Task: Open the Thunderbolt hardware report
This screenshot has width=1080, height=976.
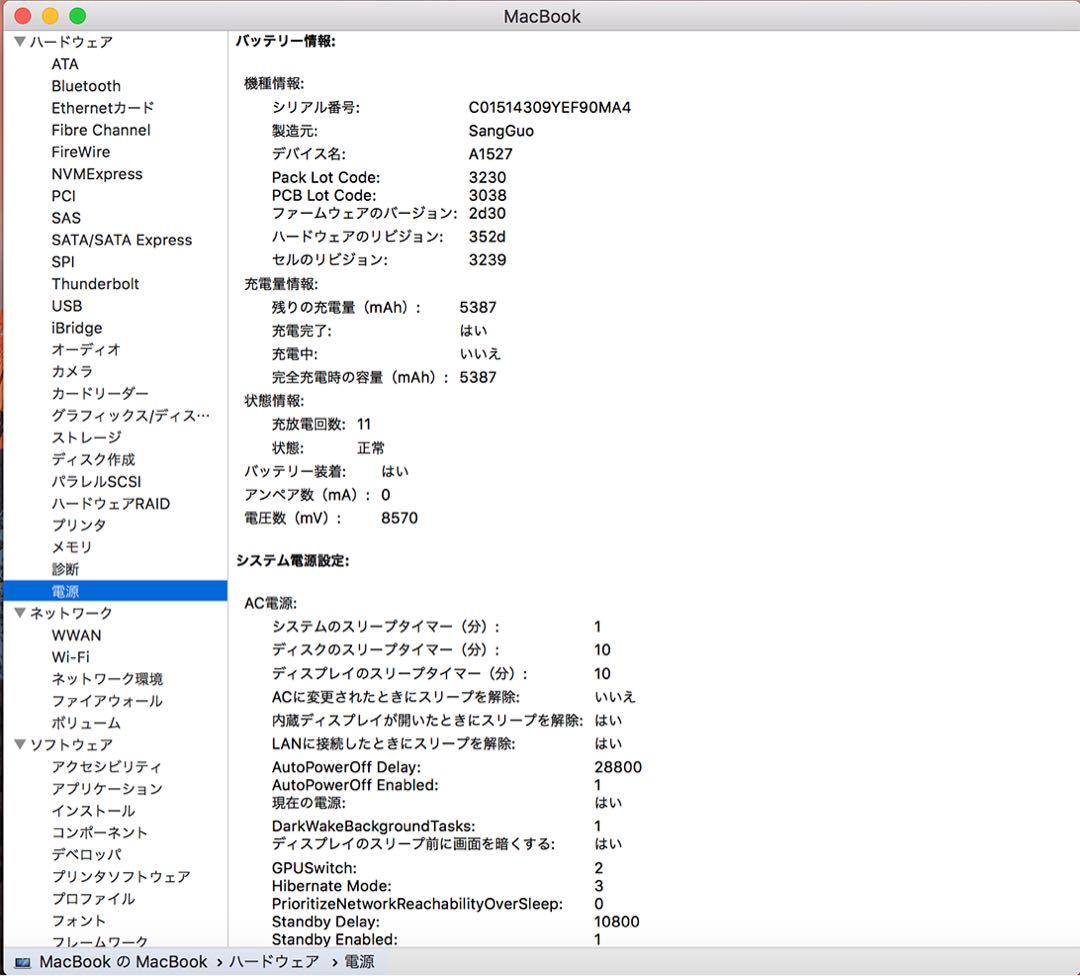Action: 95,284
